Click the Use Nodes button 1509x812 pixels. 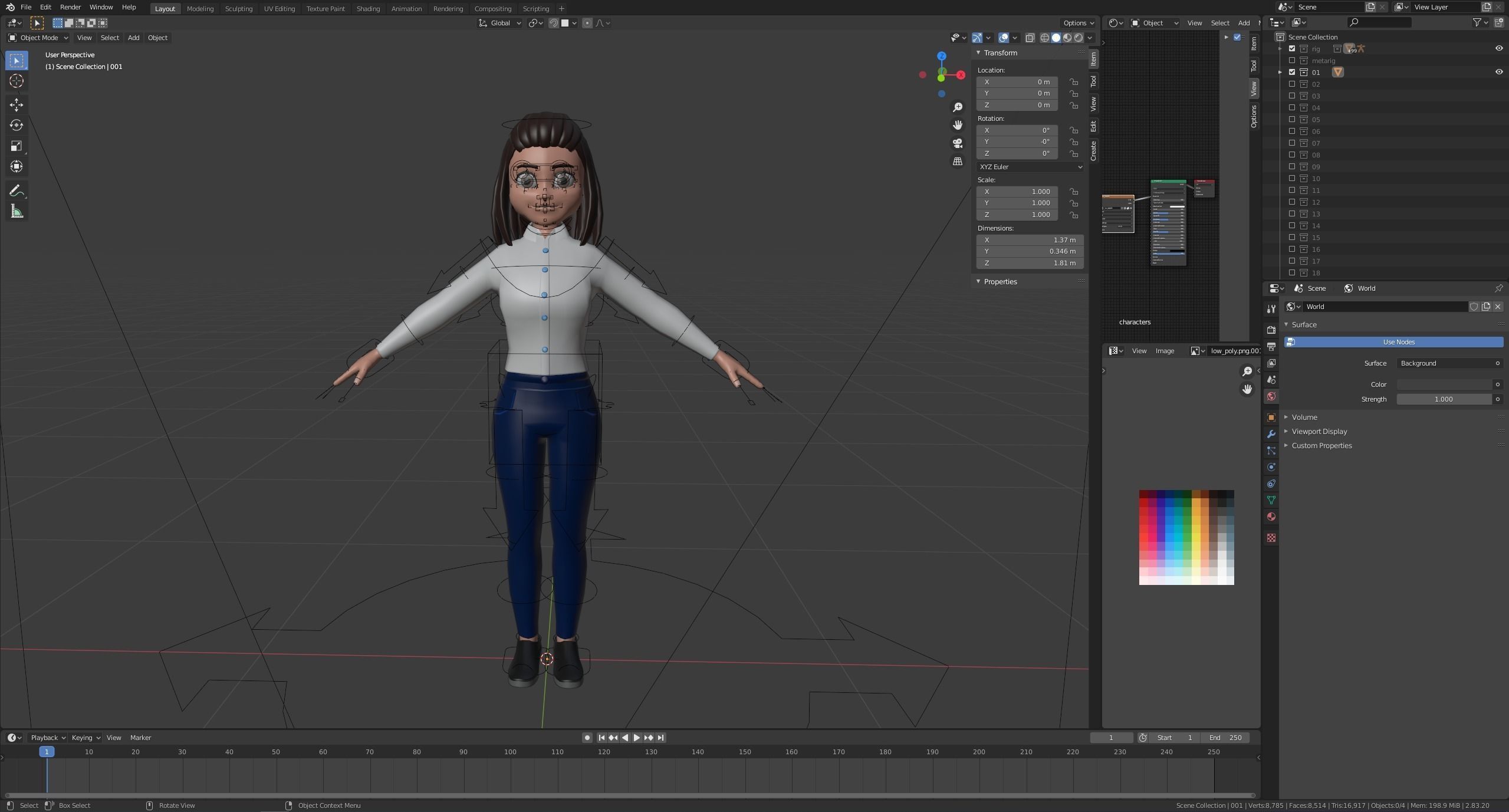pyautogui.click(x=1393, y=342)
